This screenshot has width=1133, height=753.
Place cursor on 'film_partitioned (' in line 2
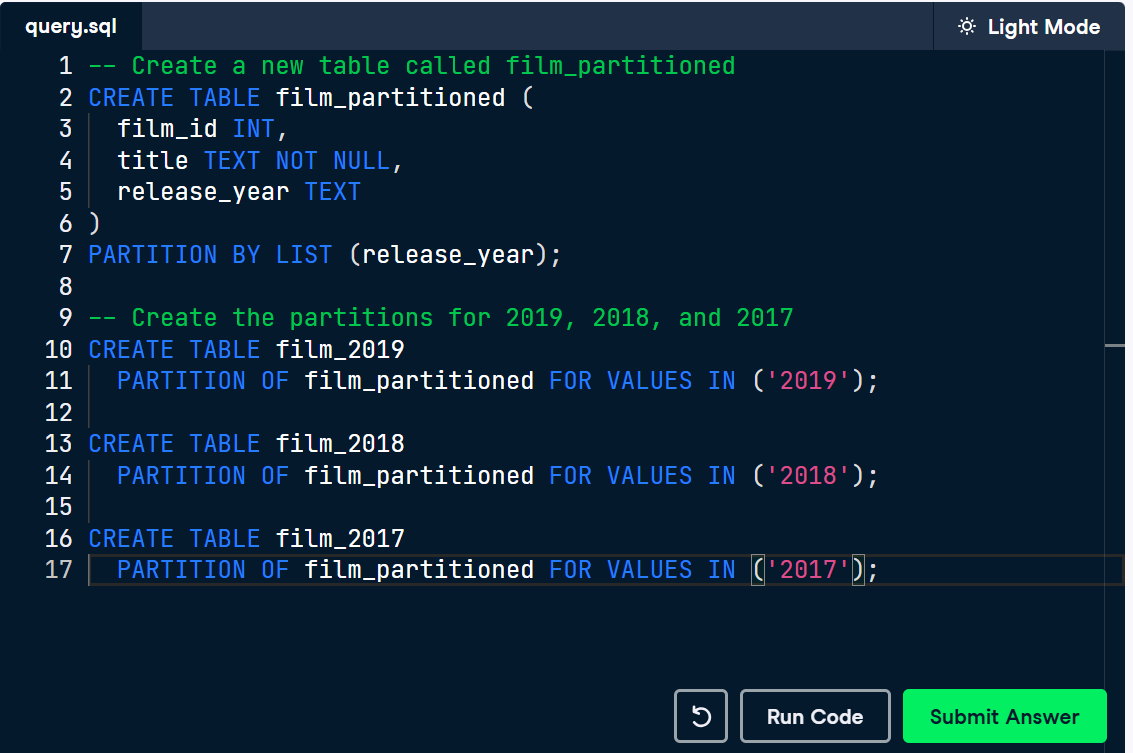tap(405, 98)
